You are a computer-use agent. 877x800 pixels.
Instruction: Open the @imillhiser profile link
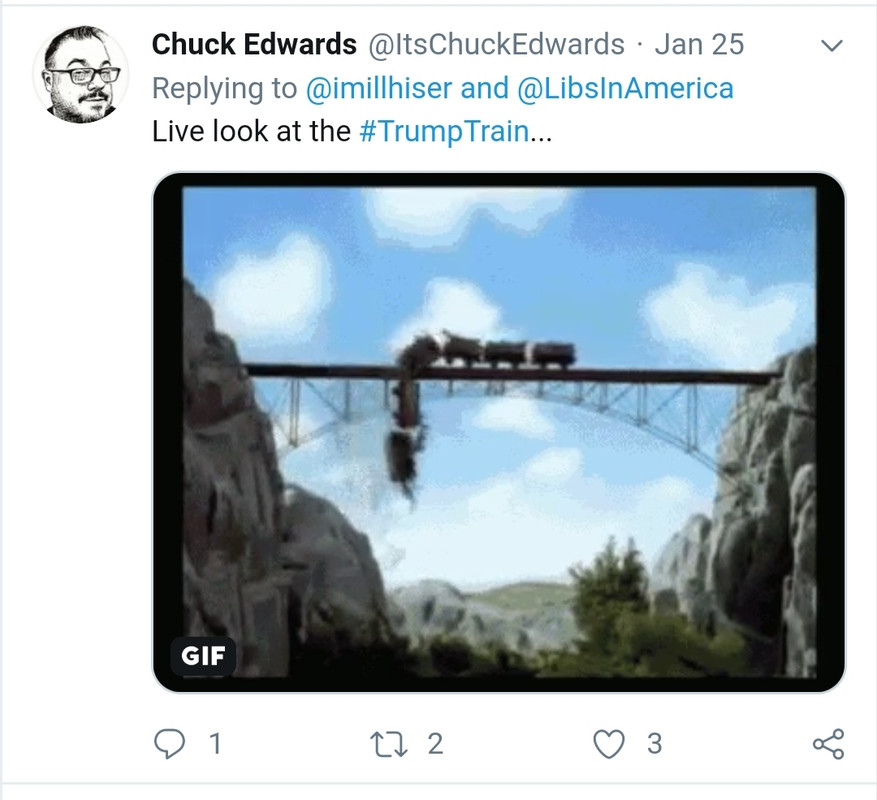coord(379,88)
